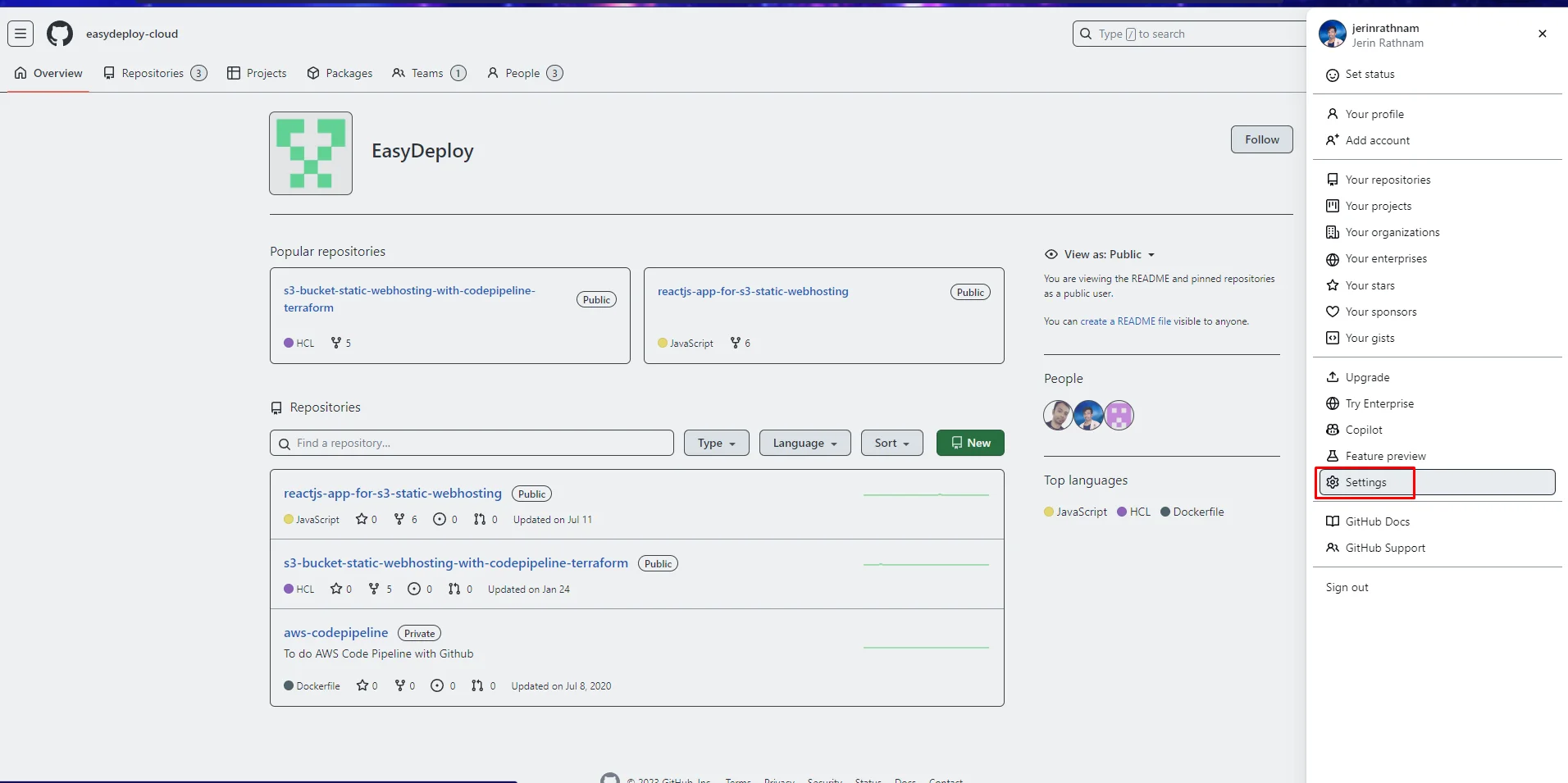The height and width of the screenshot is (783, 1568).
Task: Open the popular card reactjs-app-for-s3-static-webhosting link
Action: tap(753, 291)
